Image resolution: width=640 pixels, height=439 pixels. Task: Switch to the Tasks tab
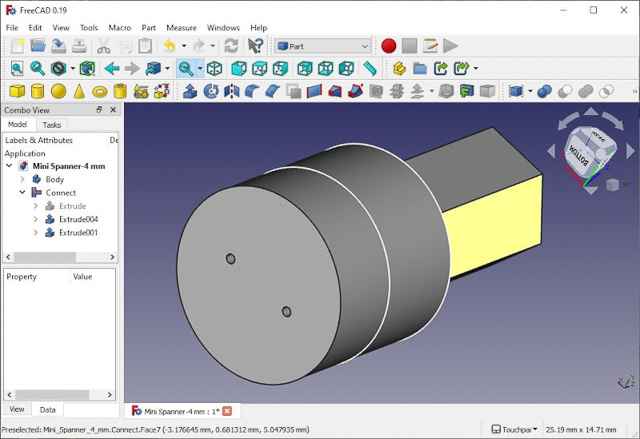coord(51,125)
